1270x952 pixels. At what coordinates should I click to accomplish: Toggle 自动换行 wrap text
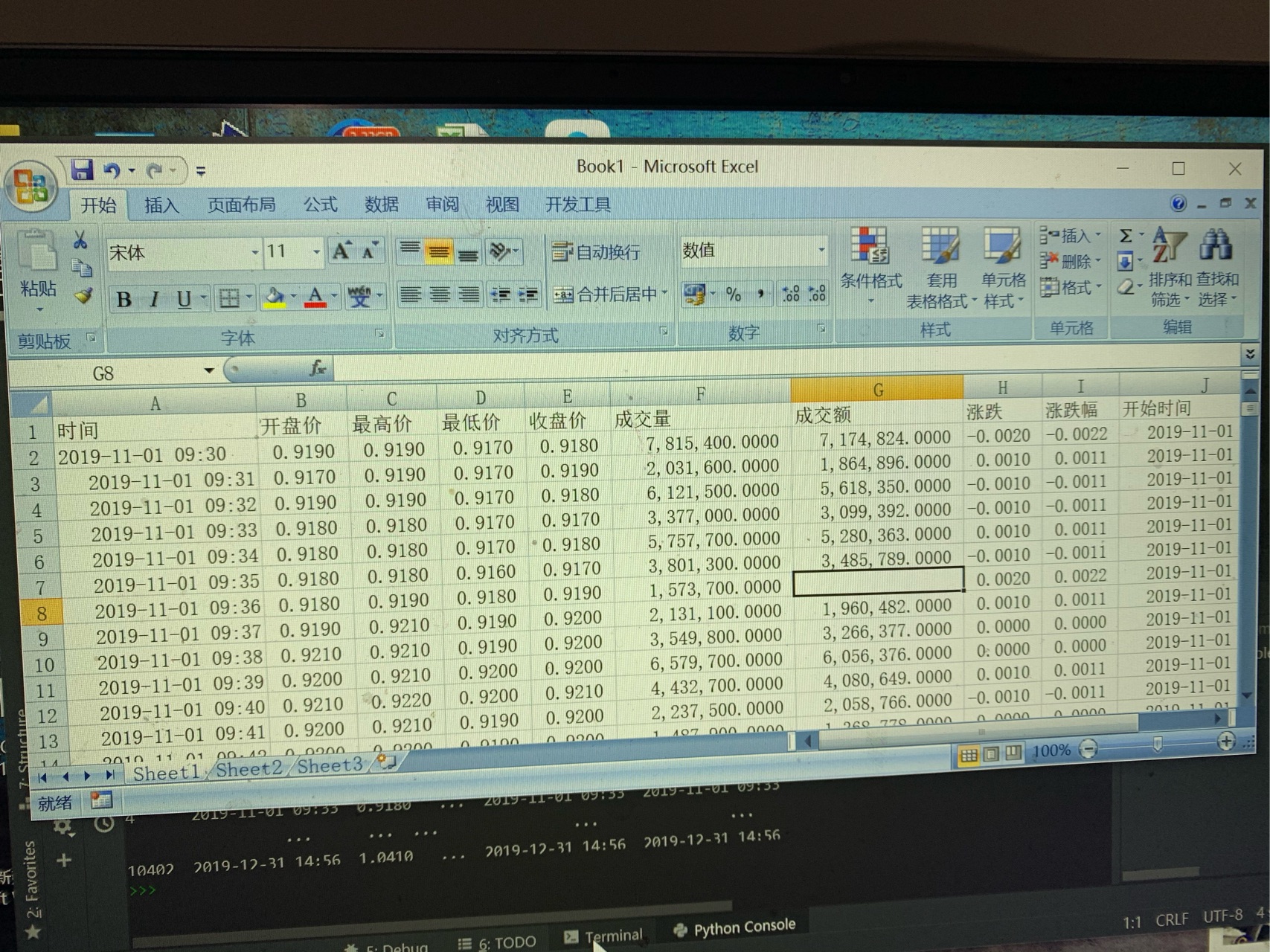(596, 252)
